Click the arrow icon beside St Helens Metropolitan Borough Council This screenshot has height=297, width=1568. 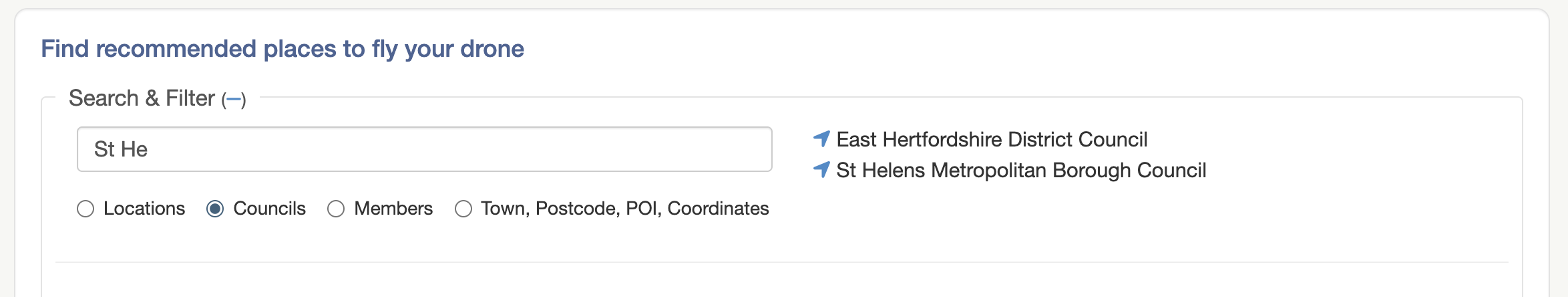[x=821, y=170]
